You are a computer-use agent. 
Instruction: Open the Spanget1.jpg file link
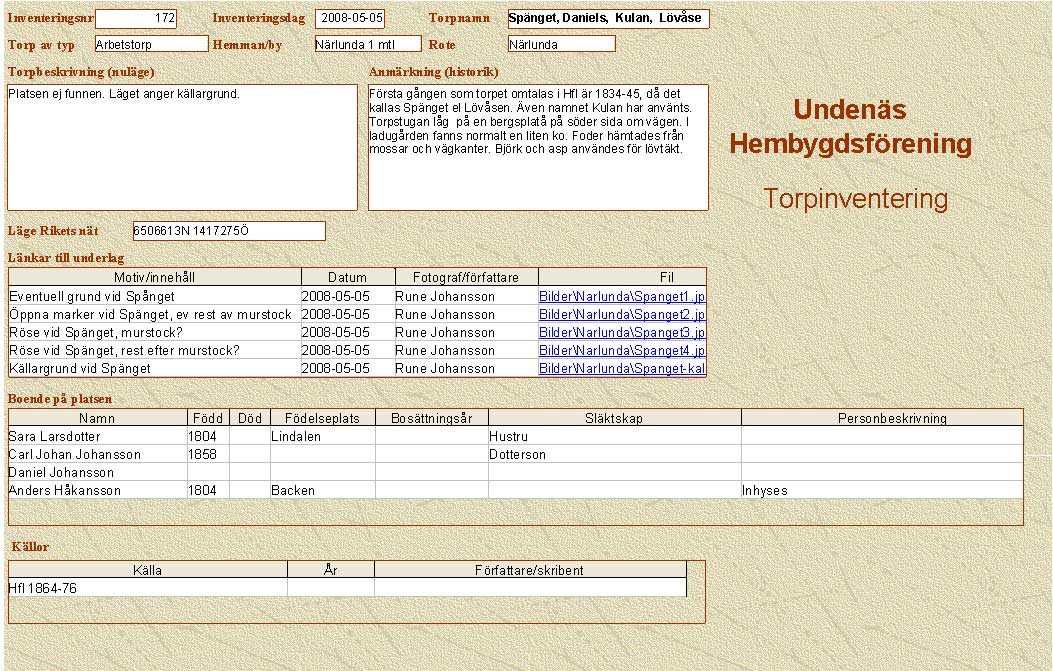coord(622,297)
